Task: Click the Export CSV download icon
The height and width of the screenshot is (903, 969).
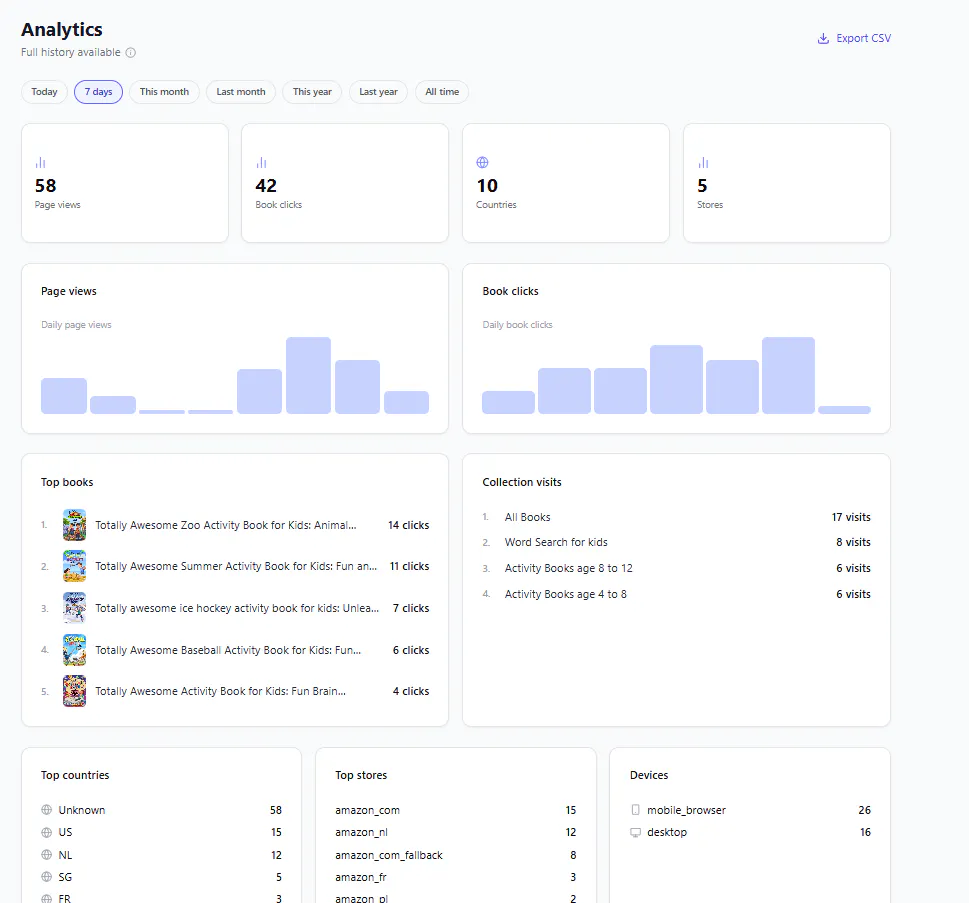Action: (x=823, y=38)
